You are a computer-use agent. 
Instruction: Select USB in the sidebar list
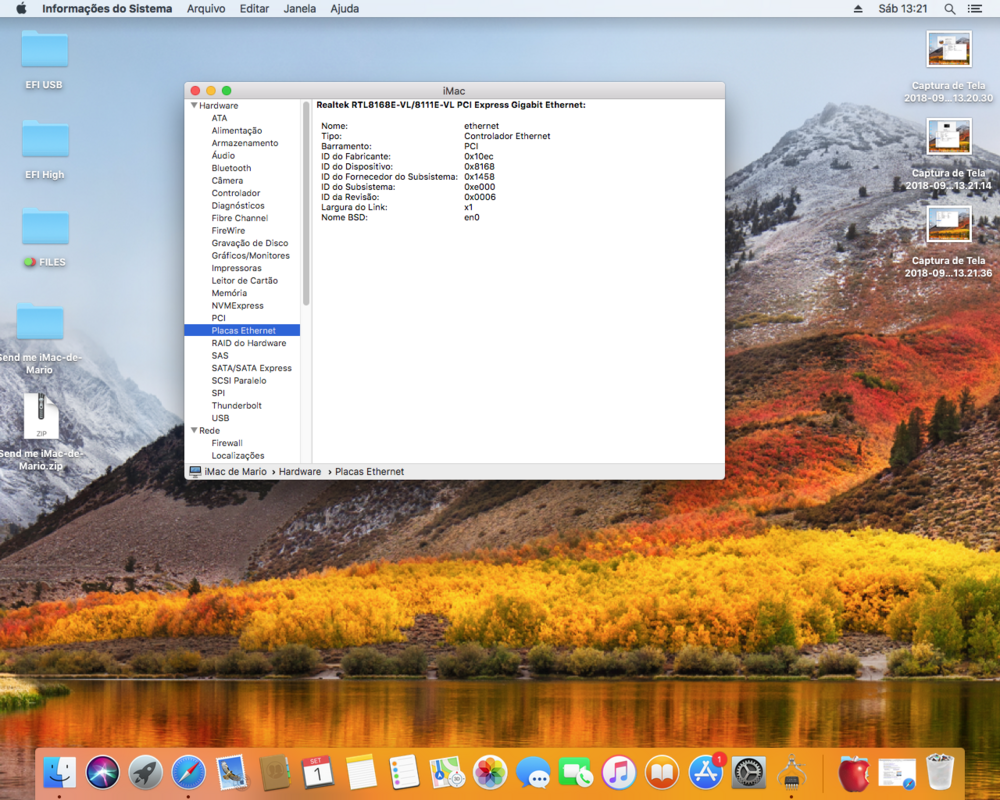[x=220, y=418]
